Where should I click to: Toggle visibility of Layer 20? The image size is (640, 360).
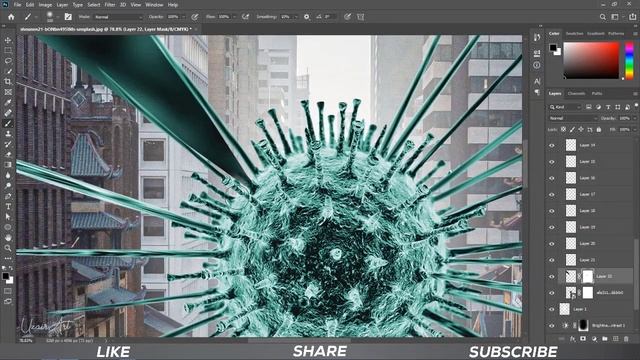pos(552,244)
